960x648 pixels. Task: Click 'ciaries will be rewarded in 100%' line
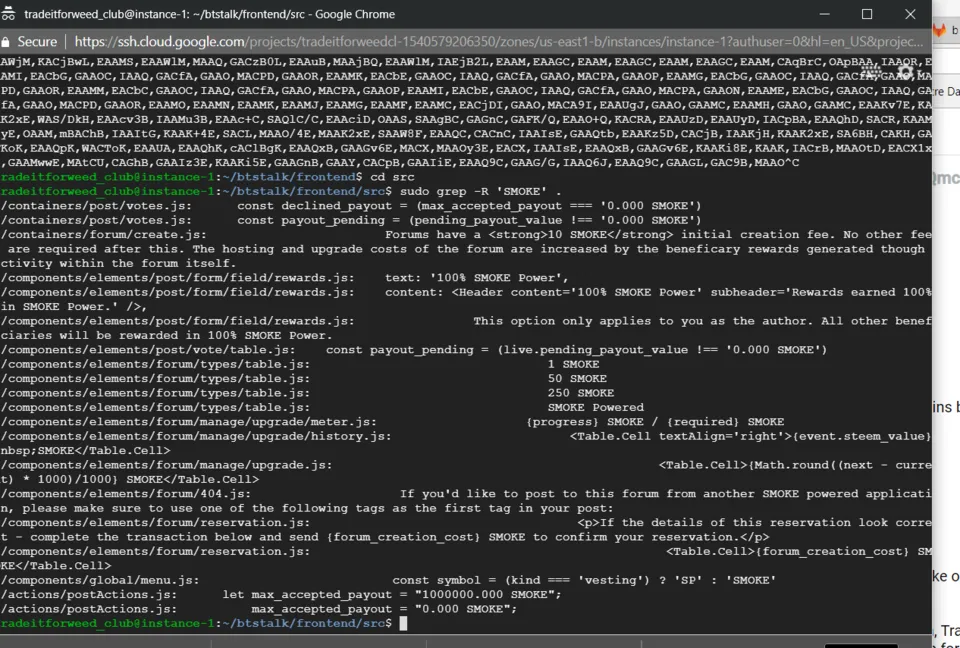167,335
